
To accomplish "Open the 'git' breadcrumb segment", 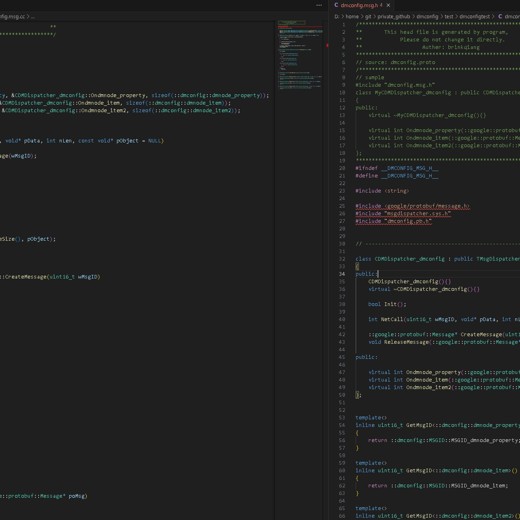I will click(368, 16).
